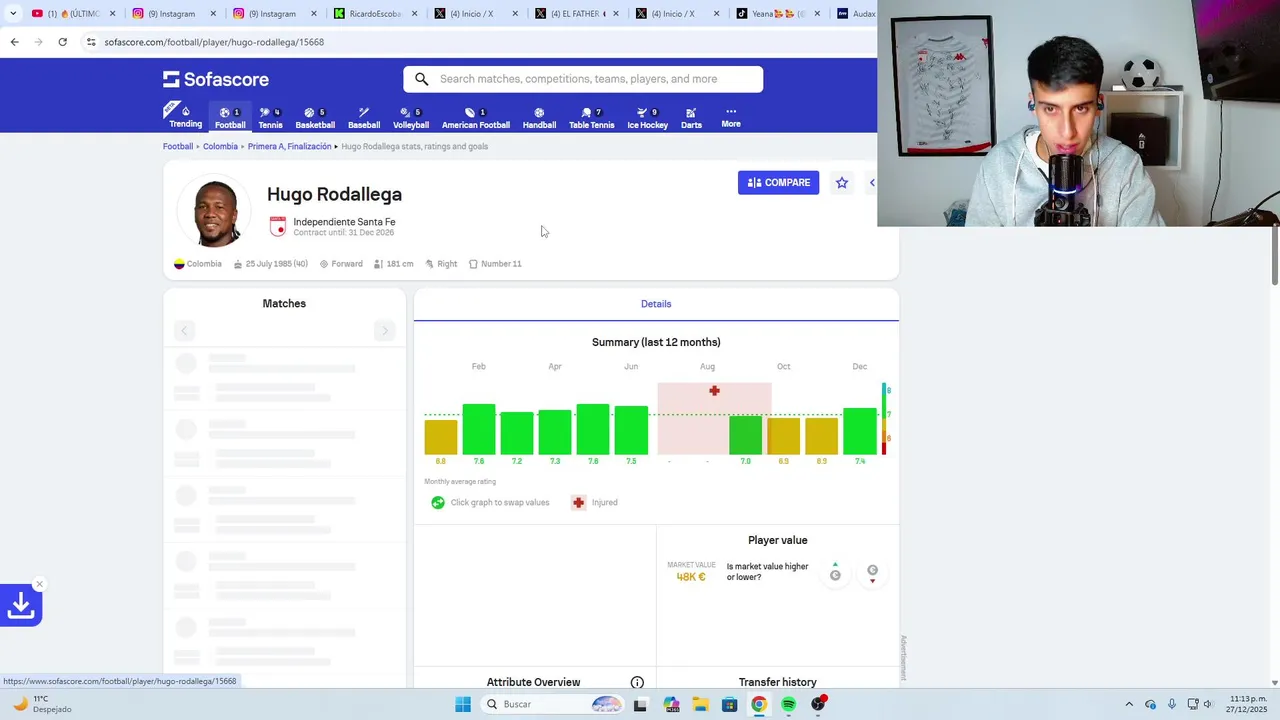Vote market value higher

click(835, 571)
